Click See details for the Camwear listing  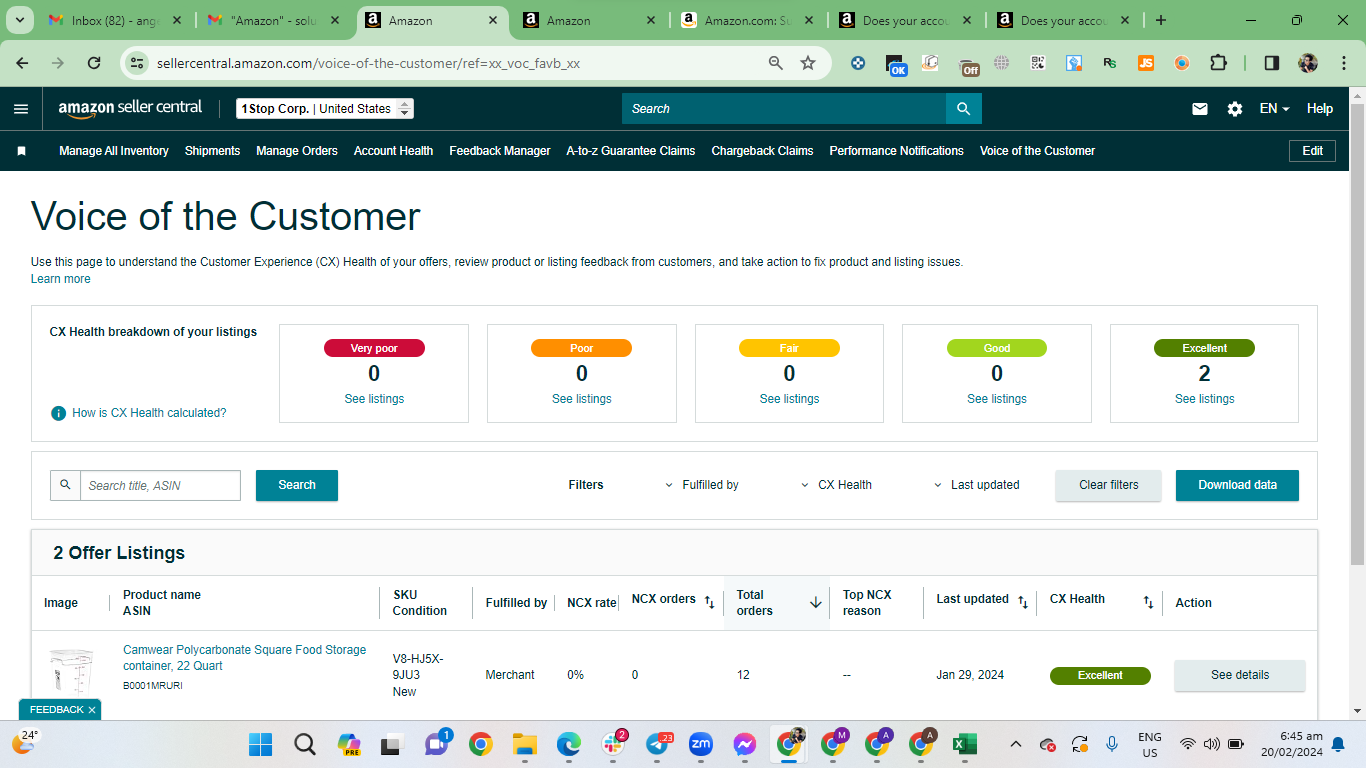pyautogui.click(x=1240, y=675)
